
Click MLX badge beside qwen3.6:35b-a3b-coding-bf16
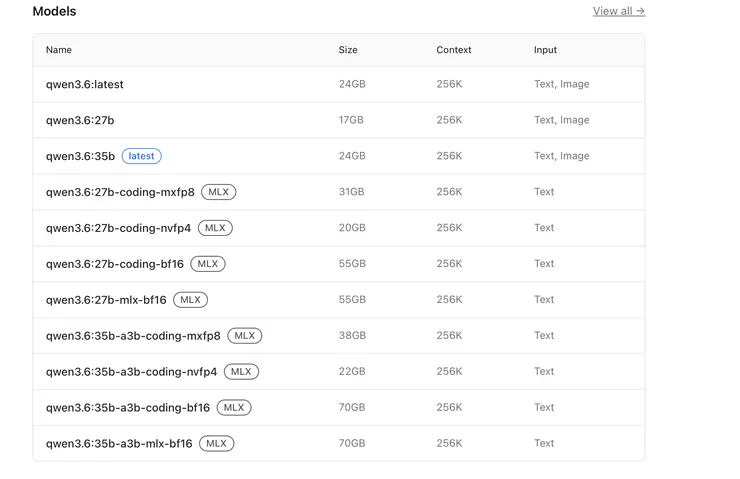pyautogui.click(x=234, y=407)
